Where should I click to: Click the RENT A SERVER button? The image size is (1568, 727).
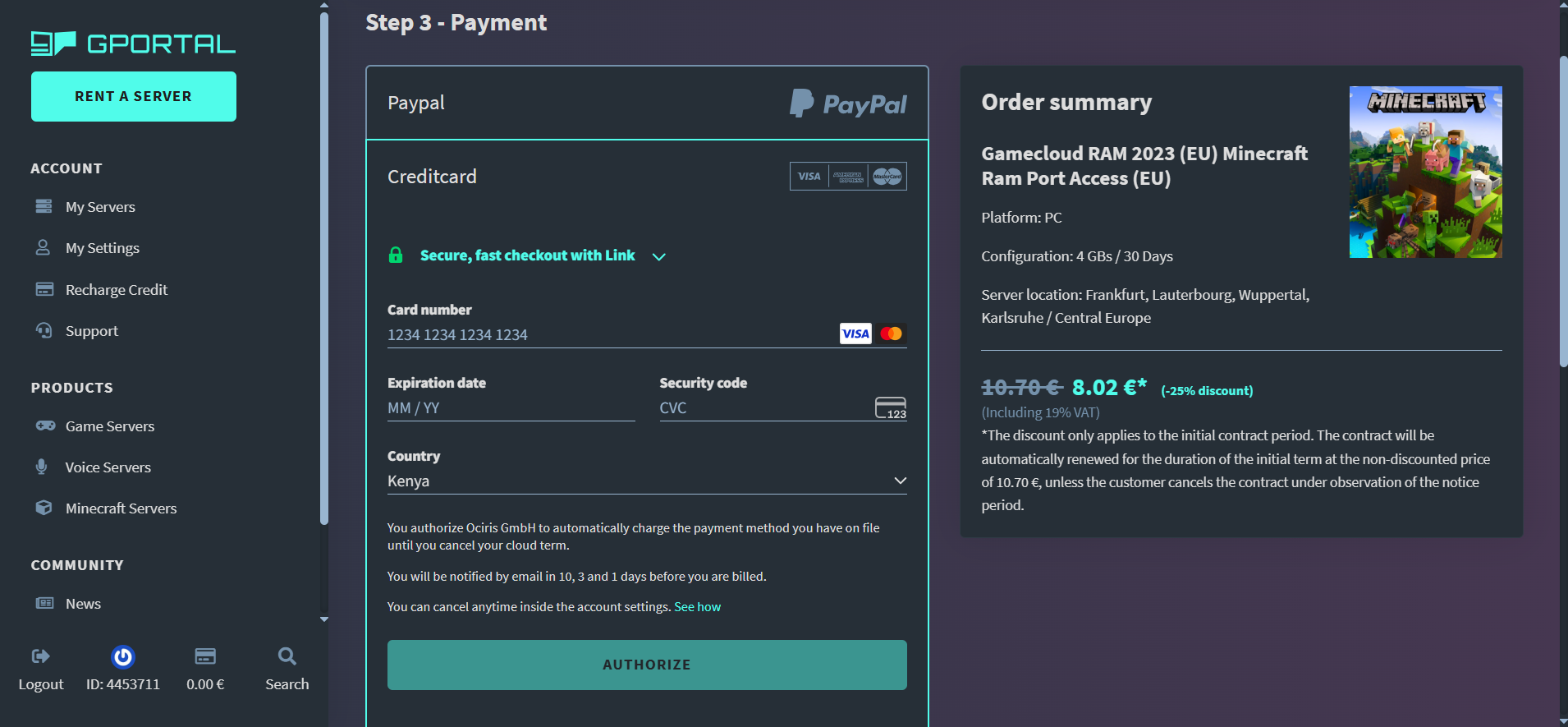(134, 96)
